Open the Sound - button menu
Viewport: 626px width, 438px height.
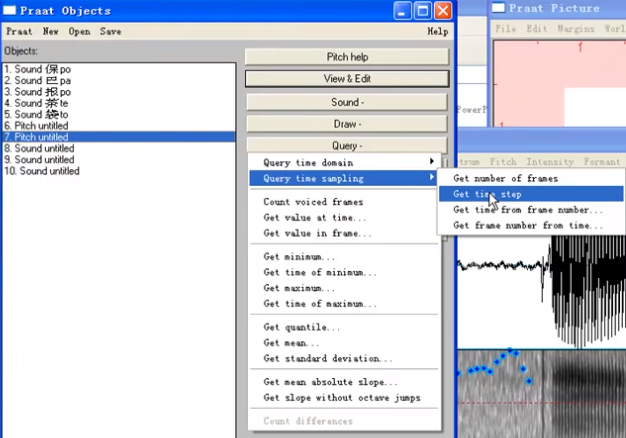pyautogui.click(x=347, y=102)
